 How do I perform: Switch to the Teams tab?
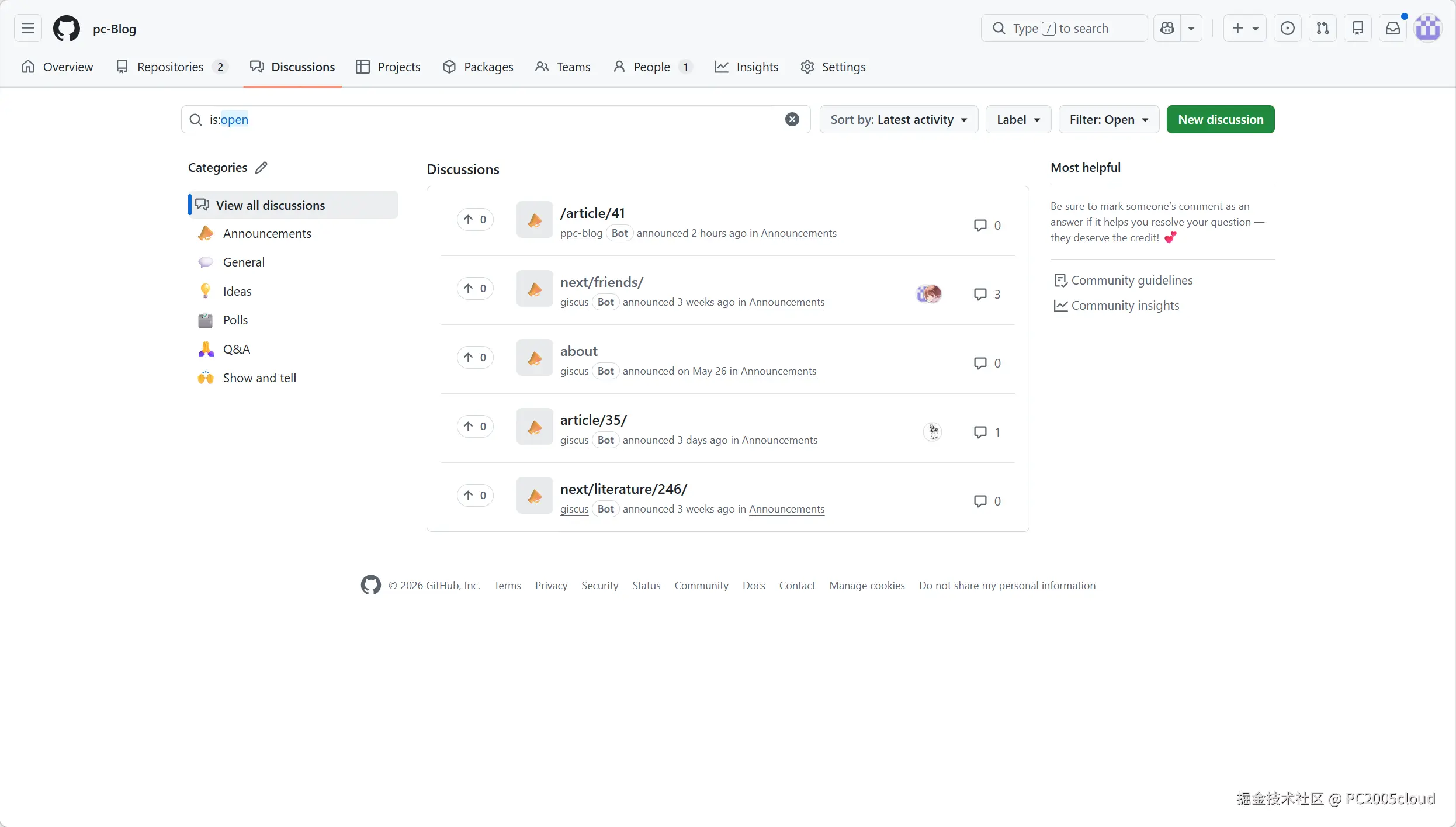pyautogui.click(x=563, y=67)
